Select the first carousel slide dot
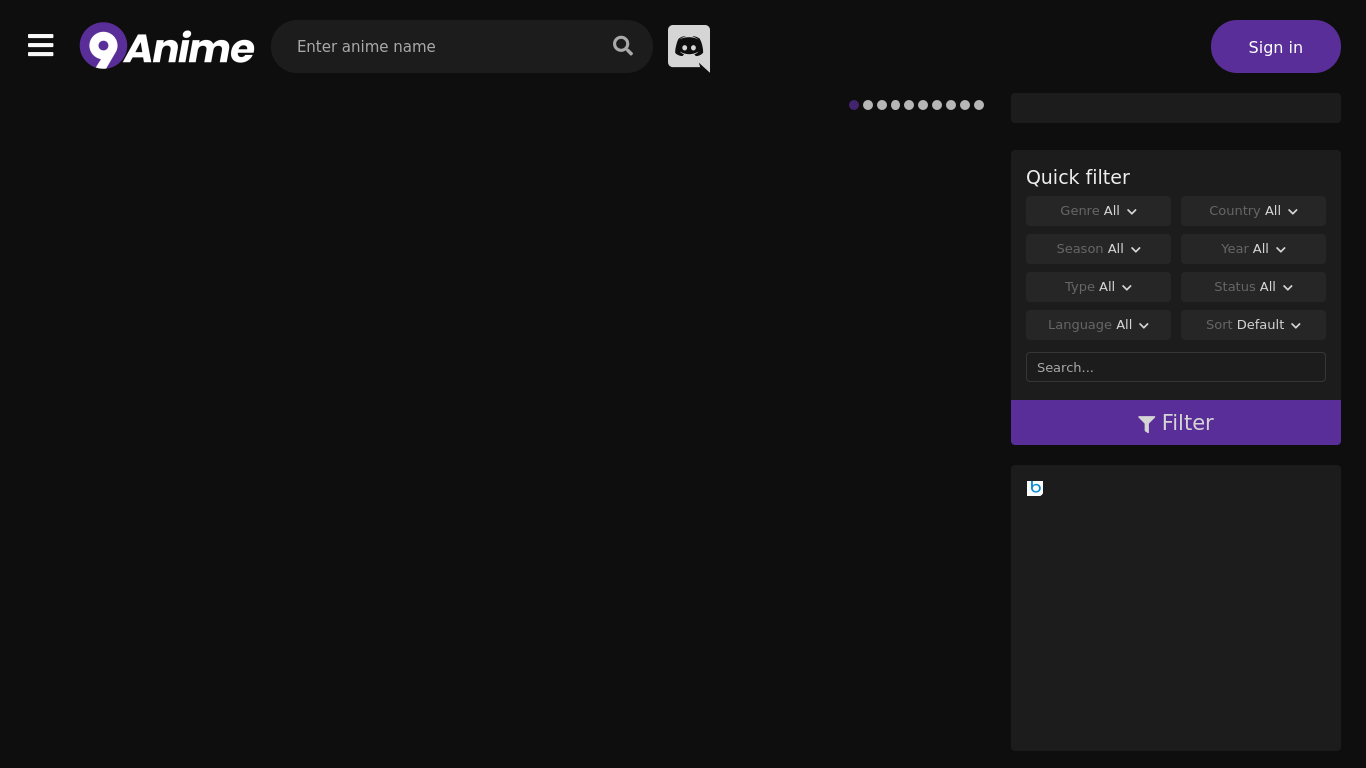The image size is (1366, 768). click(854, 105)
